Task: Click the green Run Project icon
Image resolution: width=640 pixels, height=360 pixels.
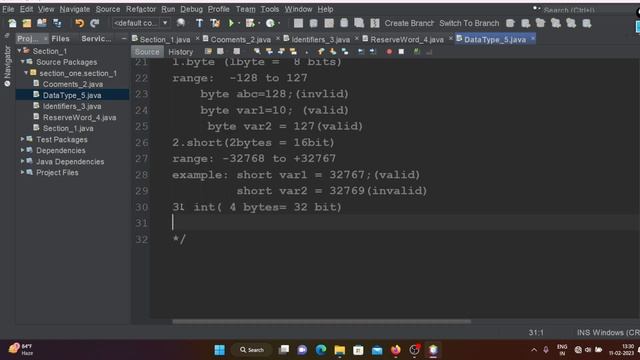Action: tap(231, 23)
